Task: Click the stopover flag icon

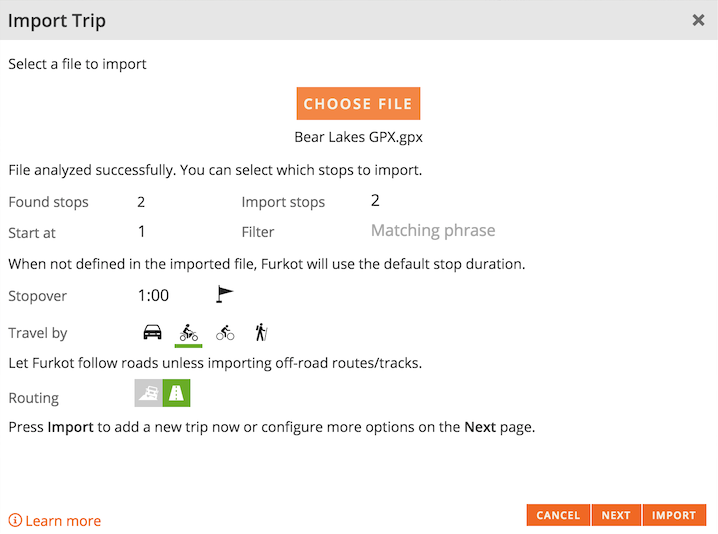Action: pyautogui.click(x=225, y=294)
